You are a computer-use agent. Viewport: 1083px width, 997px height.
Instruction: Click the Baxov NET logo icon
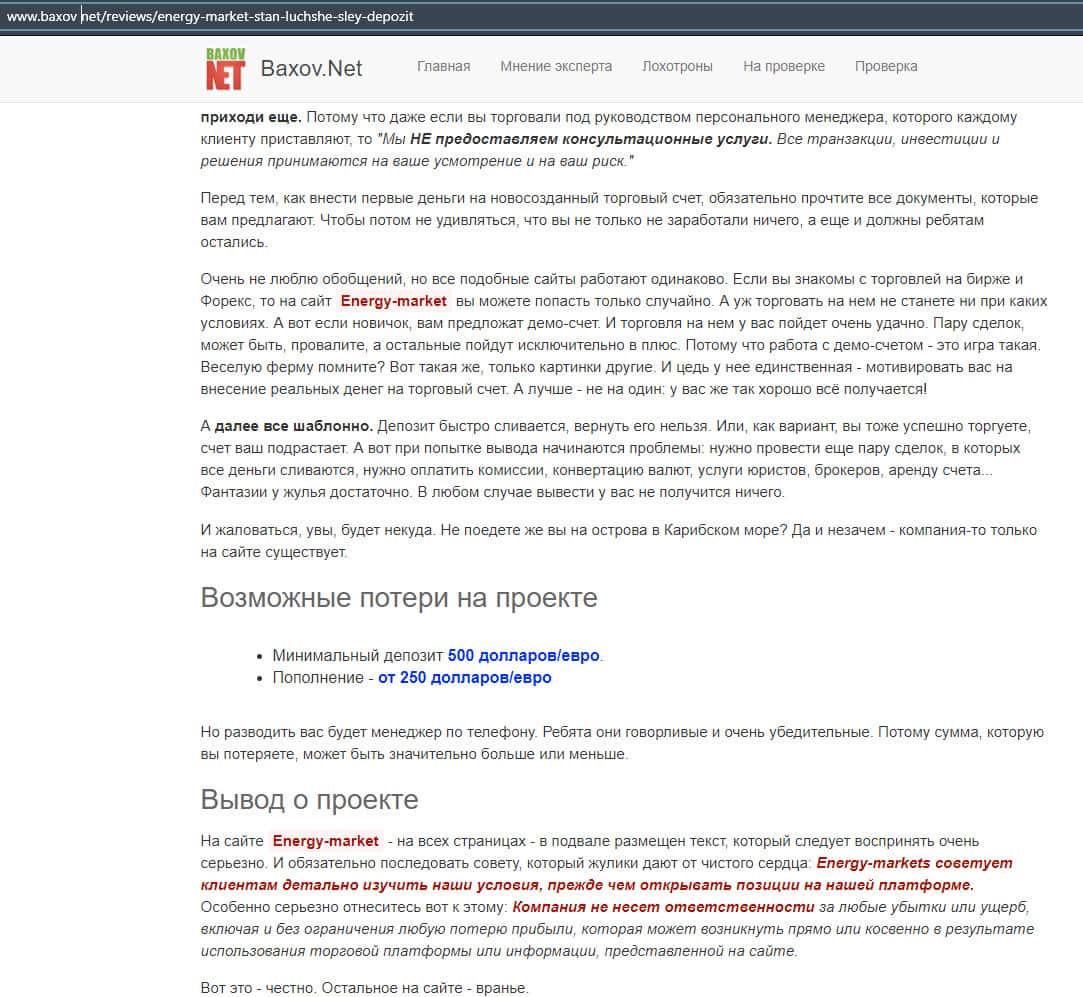point(225,68)
